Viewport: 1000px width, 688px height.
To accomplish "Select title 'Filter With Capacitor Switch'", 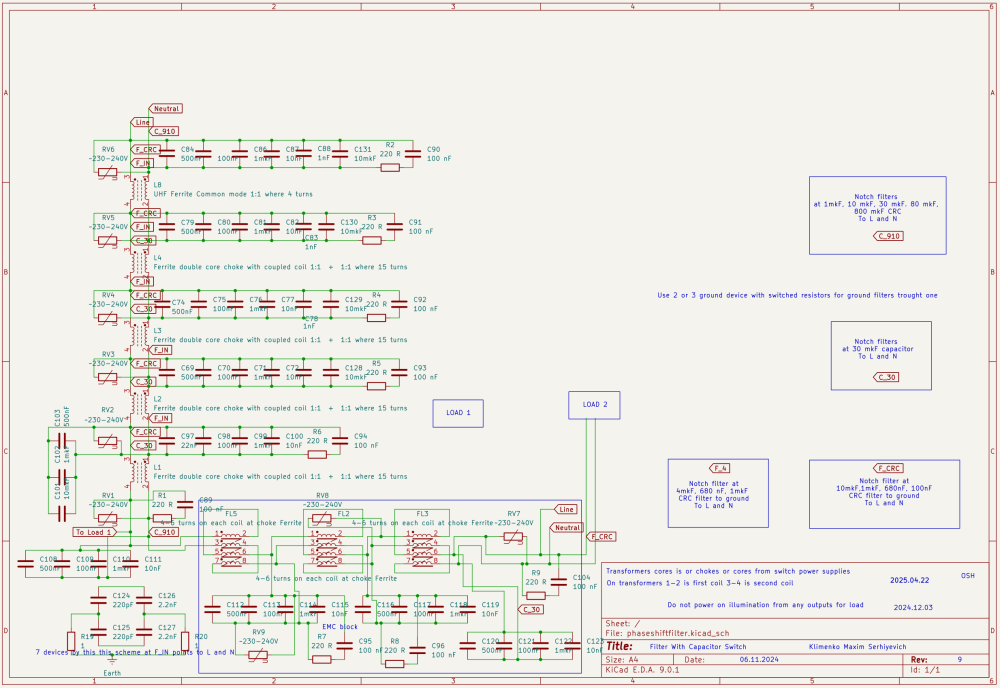I will click(x=698, y=647).
